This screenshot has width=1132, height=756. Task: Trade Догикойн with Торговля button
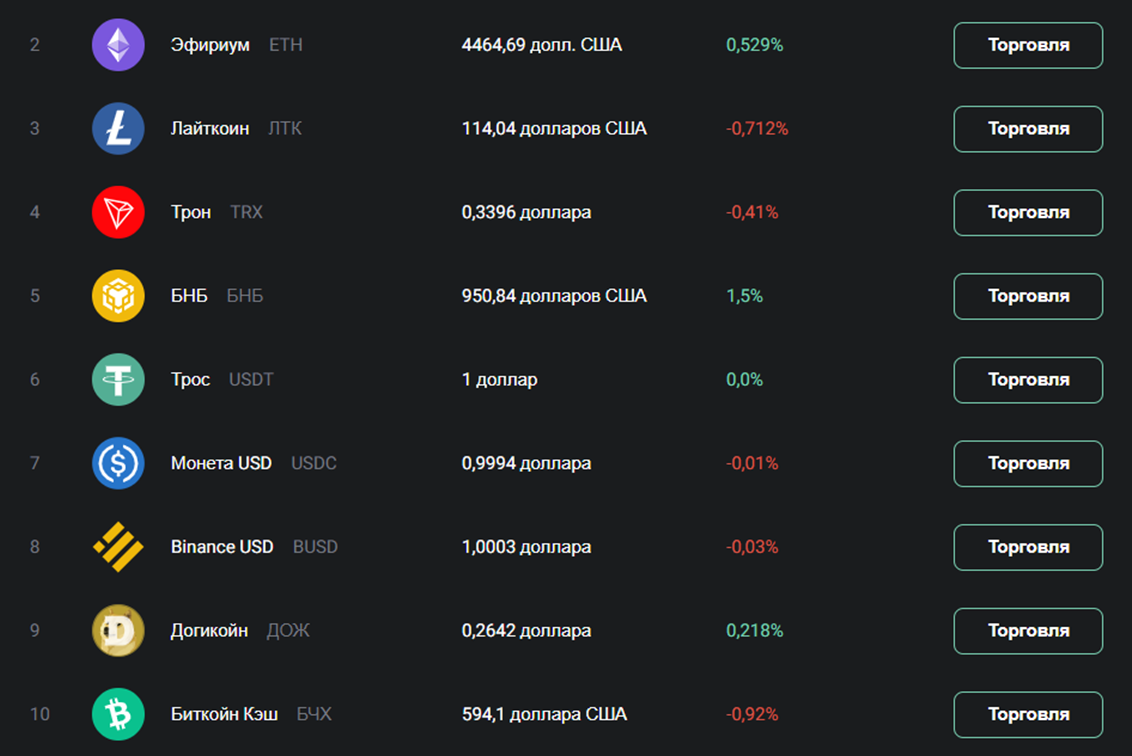1028,631
